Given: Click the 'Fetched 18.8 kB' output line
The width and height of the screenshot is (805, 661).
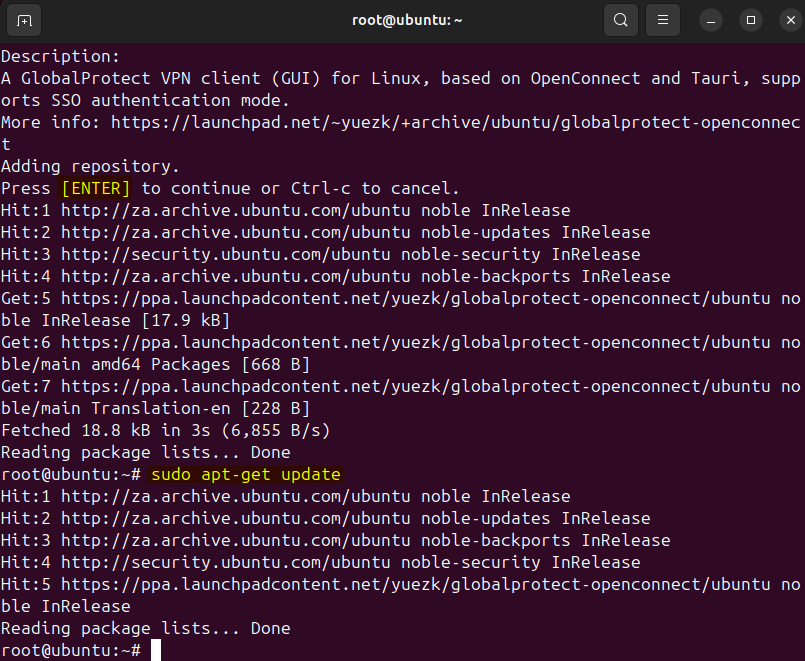Looking at the screenshot, I should [x=165, y=430].
